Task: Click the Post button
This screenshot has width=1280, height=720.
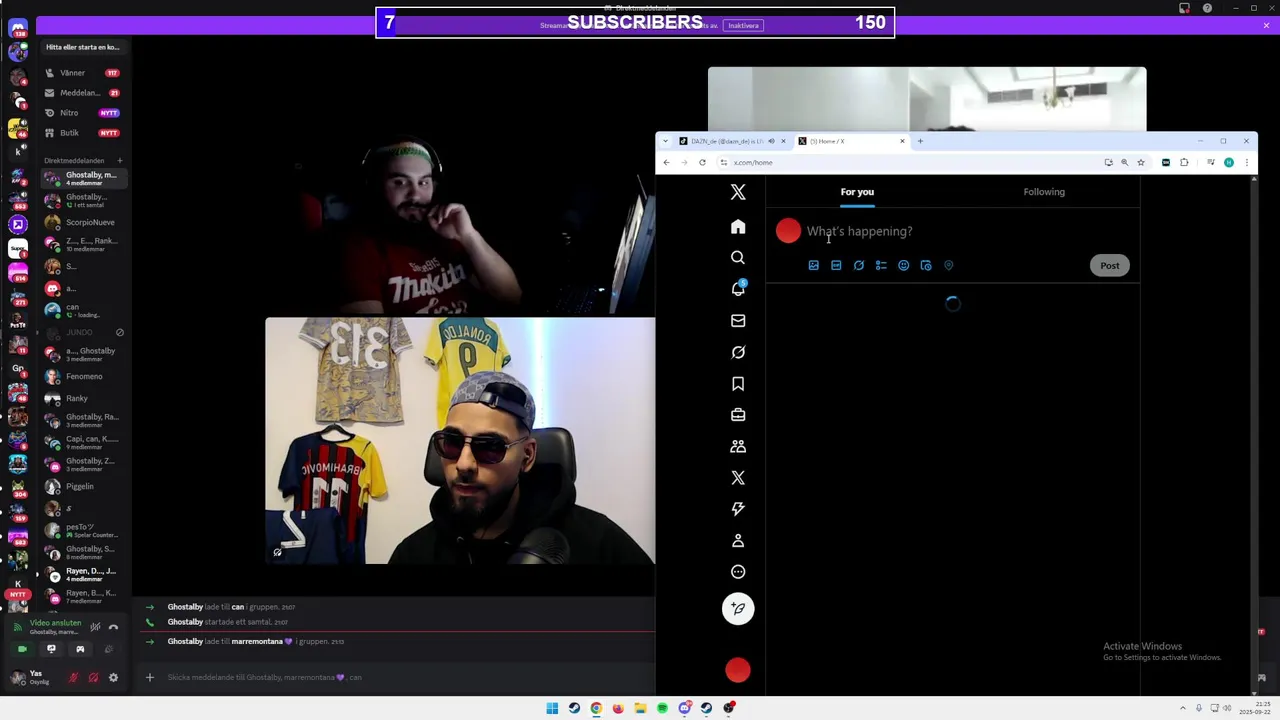Action: 1110,266
